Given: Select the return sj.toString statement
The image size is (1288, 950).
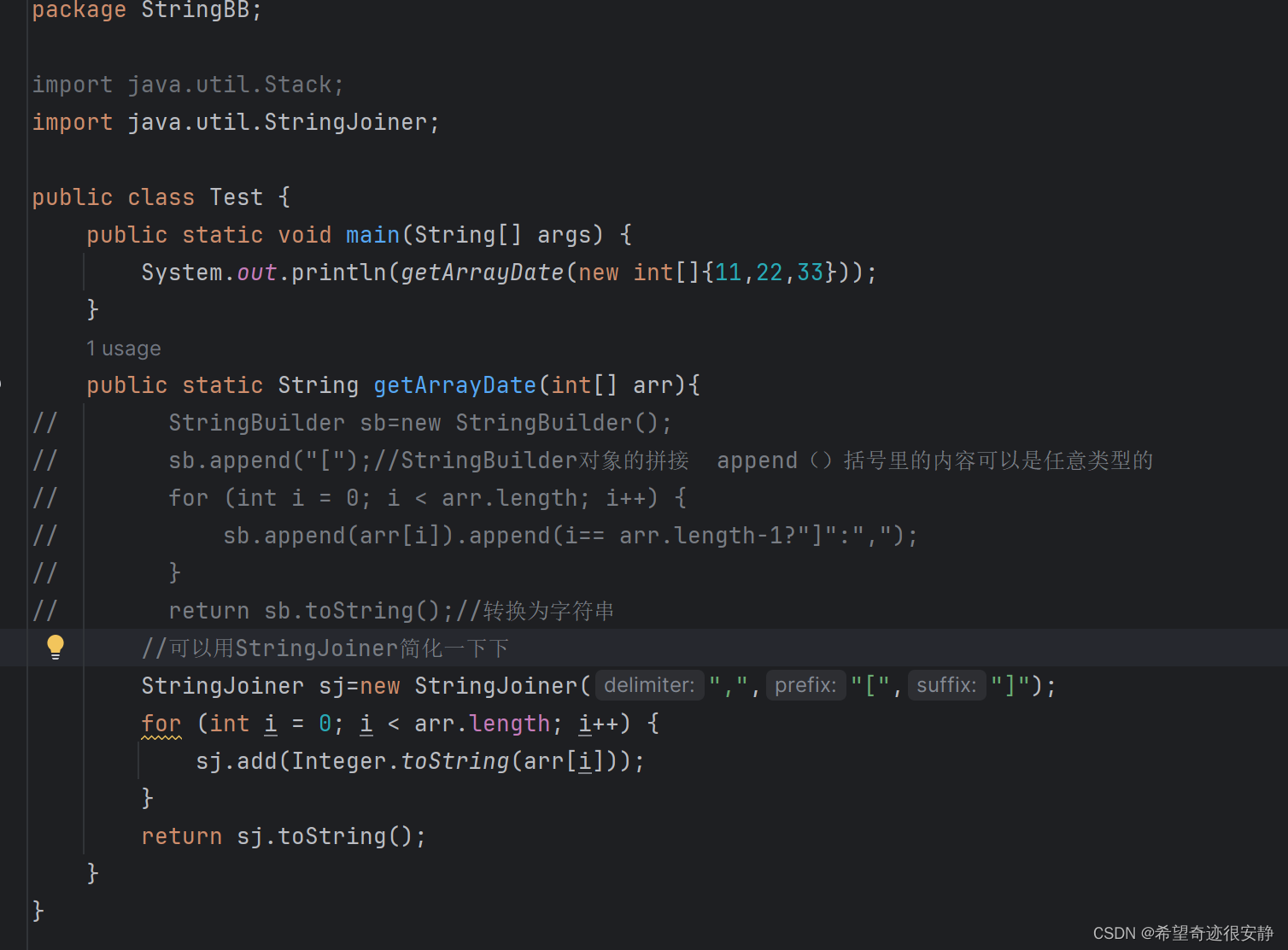Looking at the screenshot, I should click(282, 836).
